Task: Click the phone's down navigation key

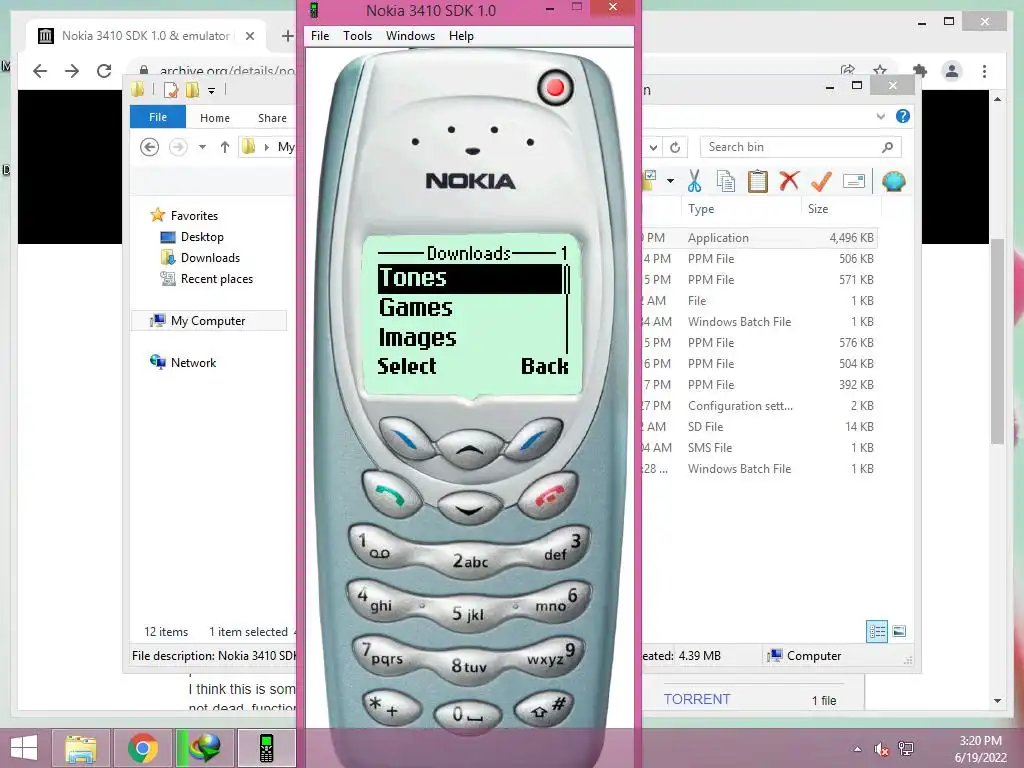Action: [469, 510]
